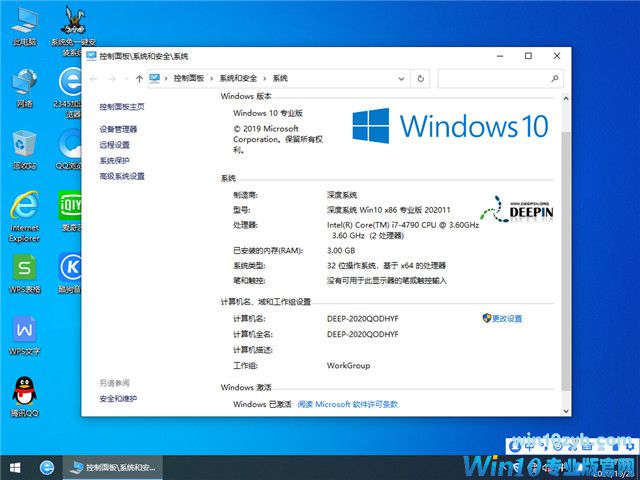Image resolution: width=640 pixels, height=480 pixels.
Task: Click the window title bar system icon
Action: [91, 56]
